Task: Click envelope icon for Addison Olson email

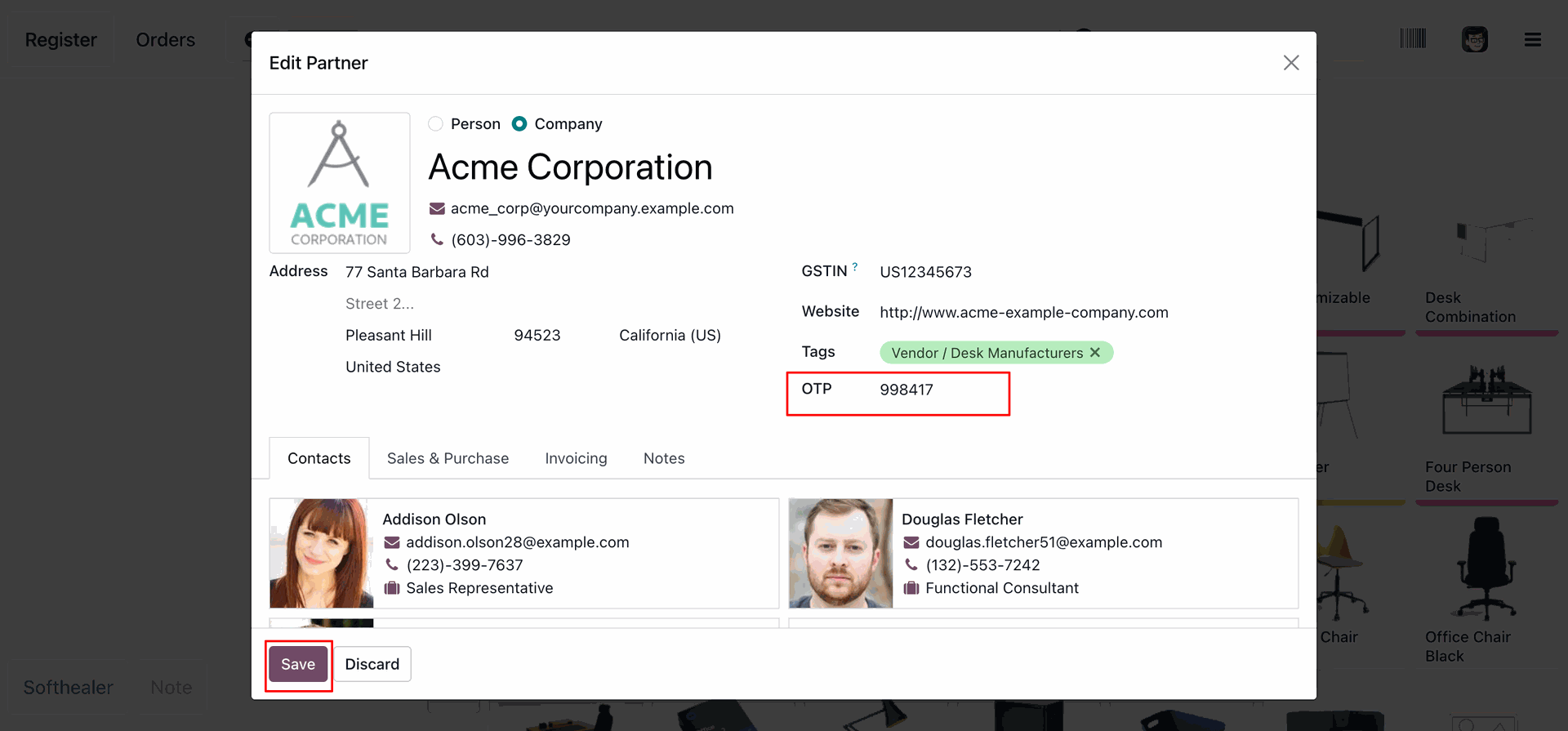Action: (392, 543)
